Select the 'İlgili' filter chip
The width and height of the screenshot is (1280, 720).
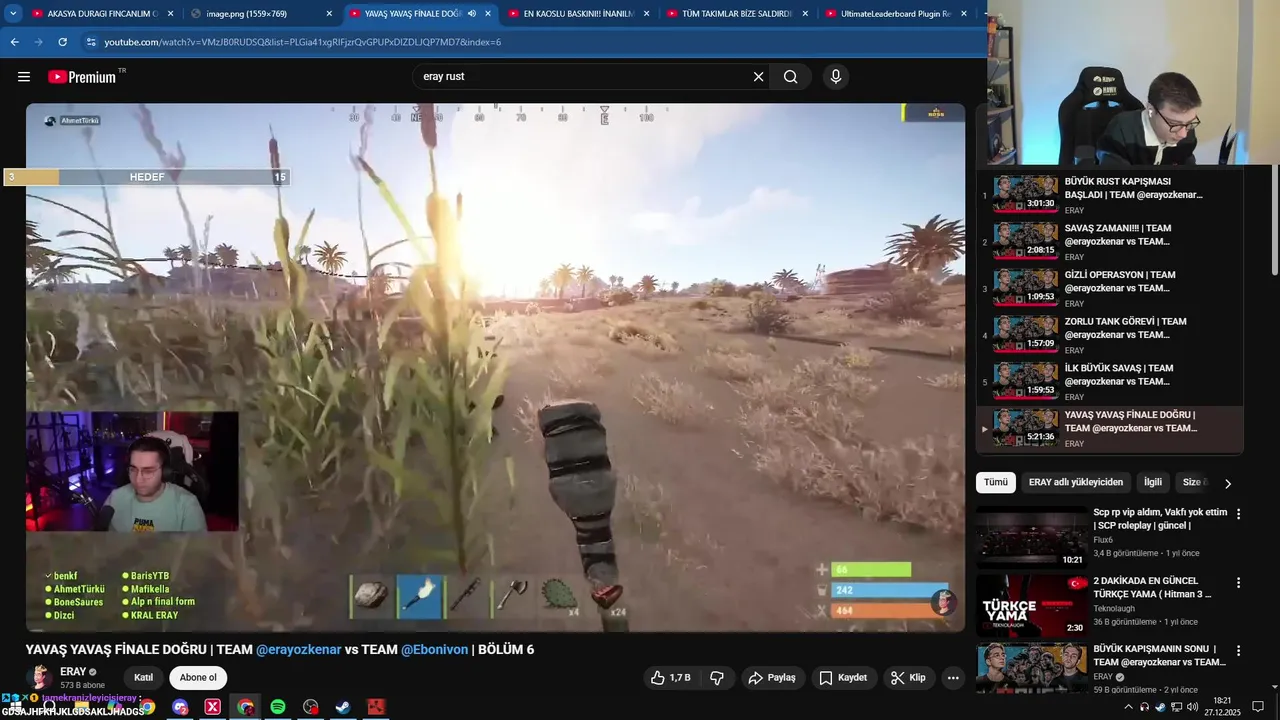tap(1153, 482)
